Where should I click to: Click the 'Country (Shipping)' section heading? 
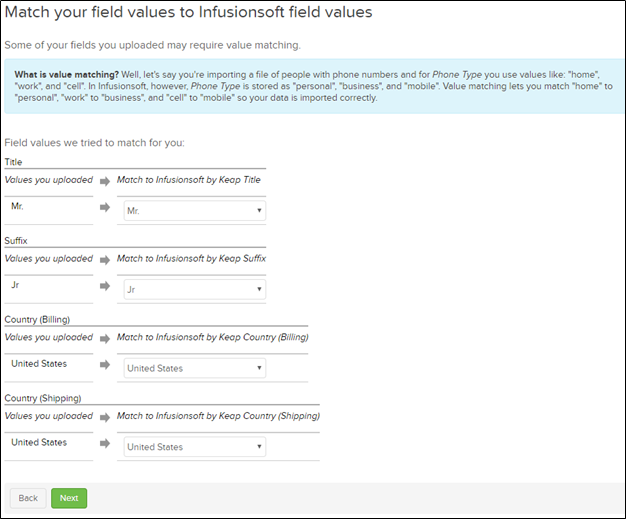tap(43, 398)
